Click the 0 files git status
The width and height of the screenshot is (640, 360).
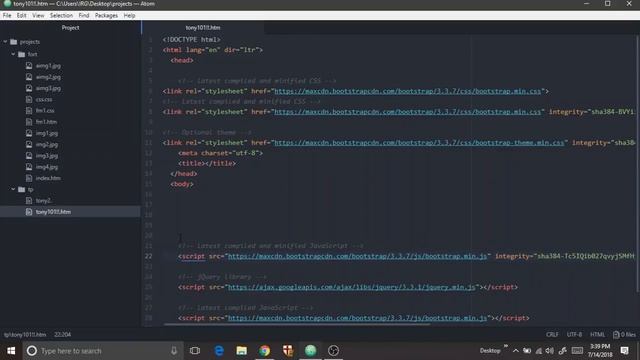(624, 335)
